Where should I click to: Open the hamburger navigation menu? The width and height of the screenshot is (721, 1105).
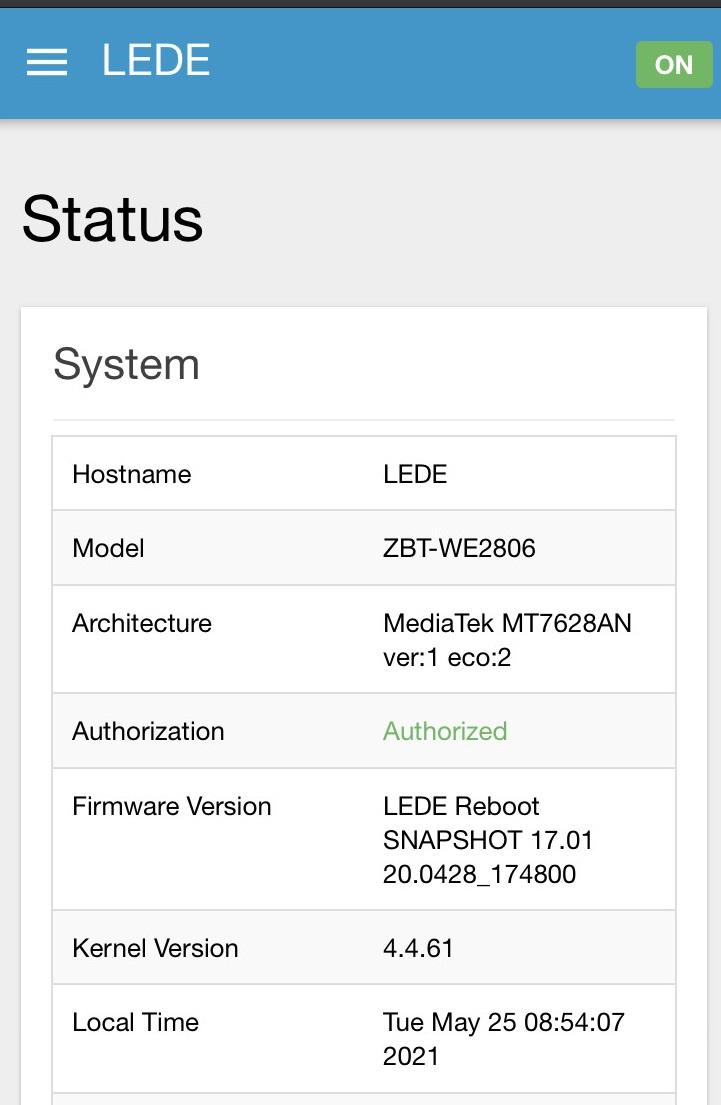(47, 62)
